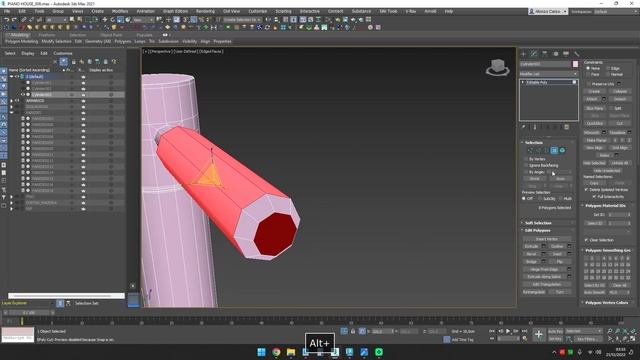Open the File menu
Image resolution: width=640 pixels, height=360 pixels.
coord(7,11)
